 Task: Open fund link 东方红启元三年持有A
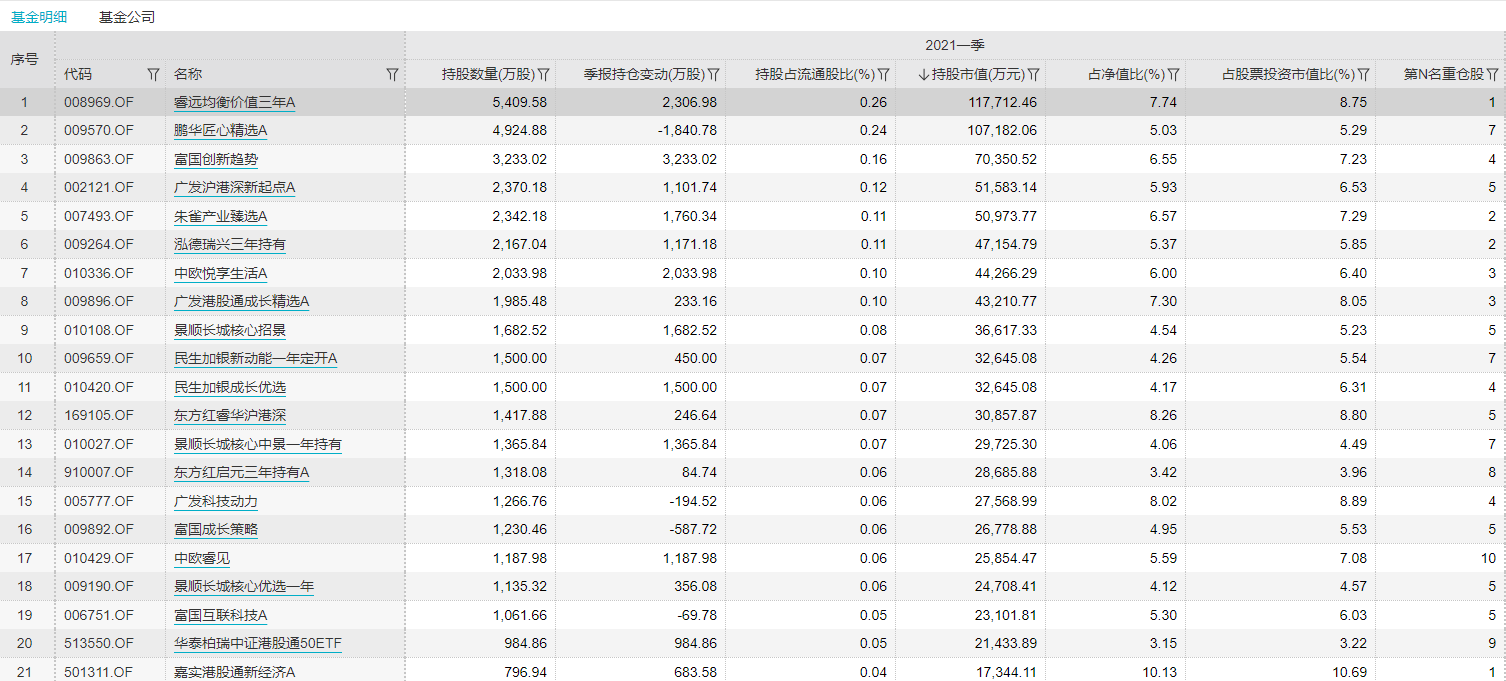click(x=242, y=472)
